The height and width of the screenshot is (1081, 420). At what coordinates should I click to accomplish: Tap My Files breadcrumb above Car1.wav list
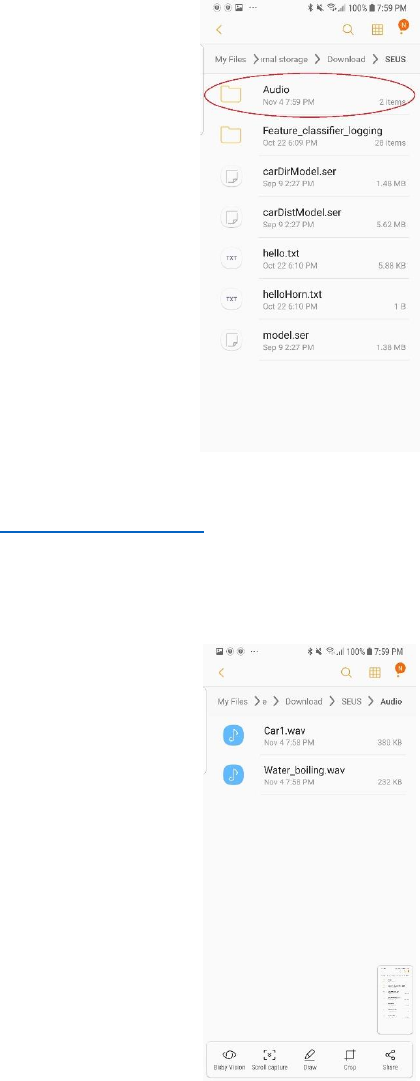point(232,702)
